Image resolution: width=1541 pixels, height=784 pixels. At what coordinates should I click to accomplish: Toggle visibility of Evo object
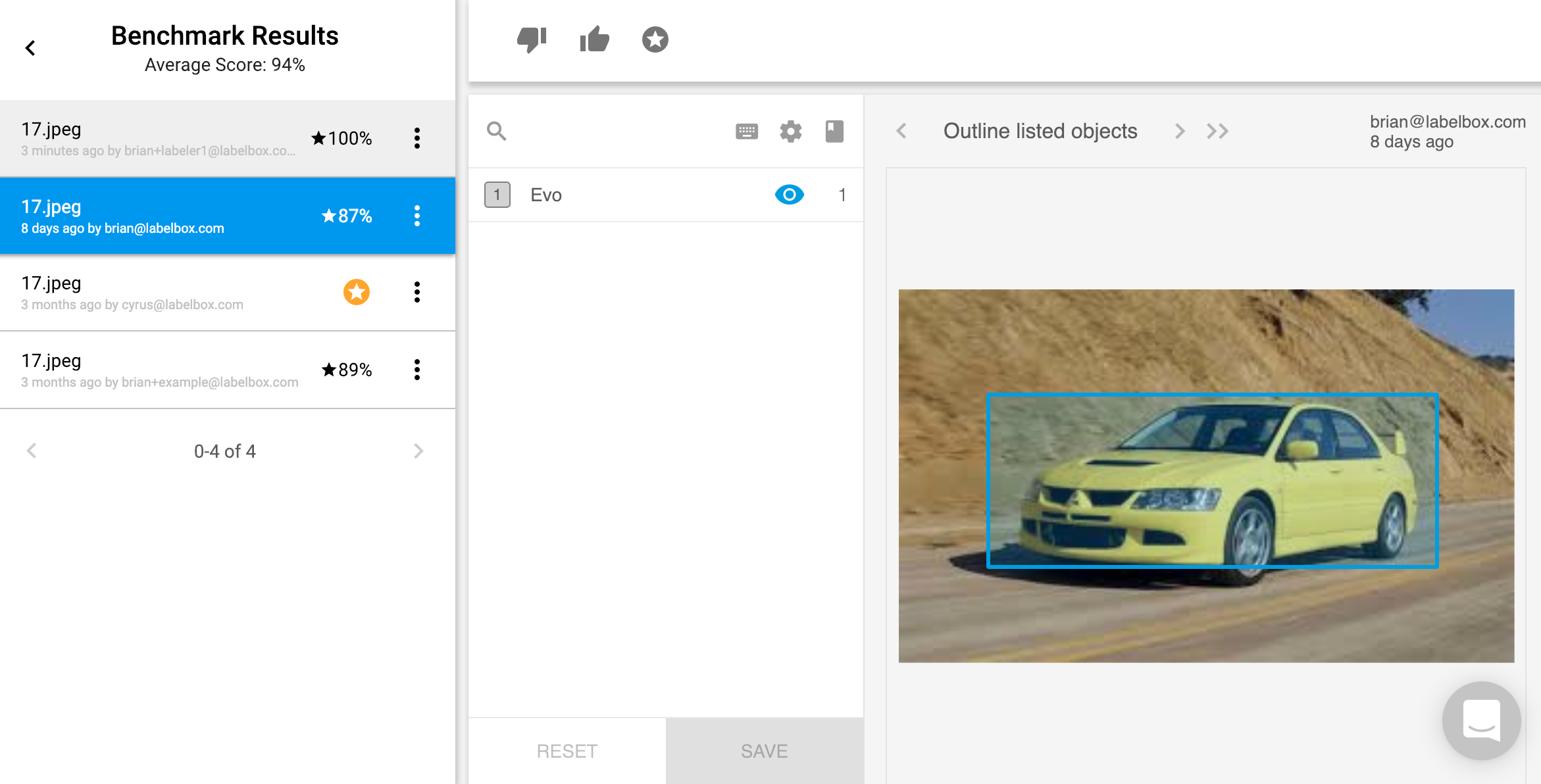pos(789,195)
